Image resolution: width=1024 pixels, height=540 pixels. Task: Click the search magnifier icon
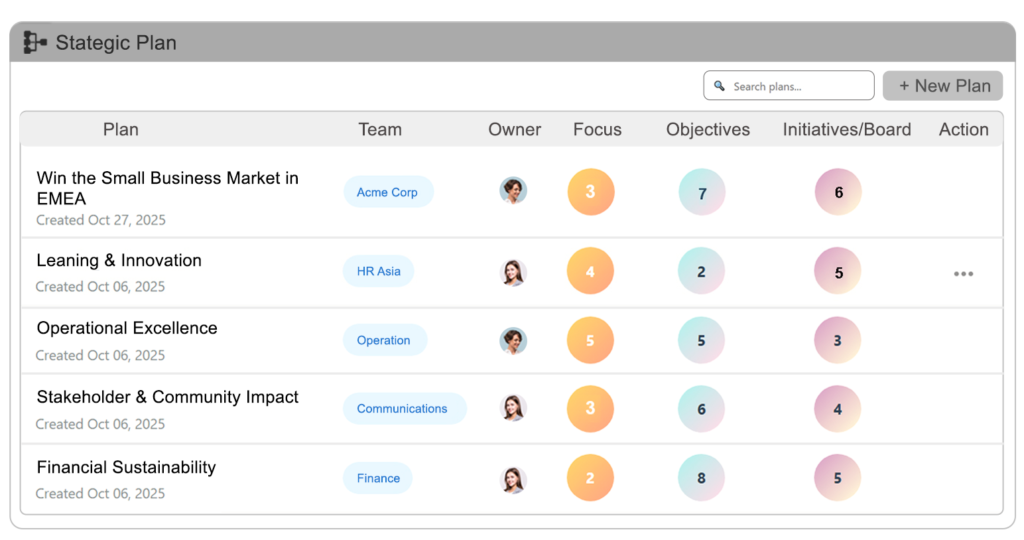[720, 87]
